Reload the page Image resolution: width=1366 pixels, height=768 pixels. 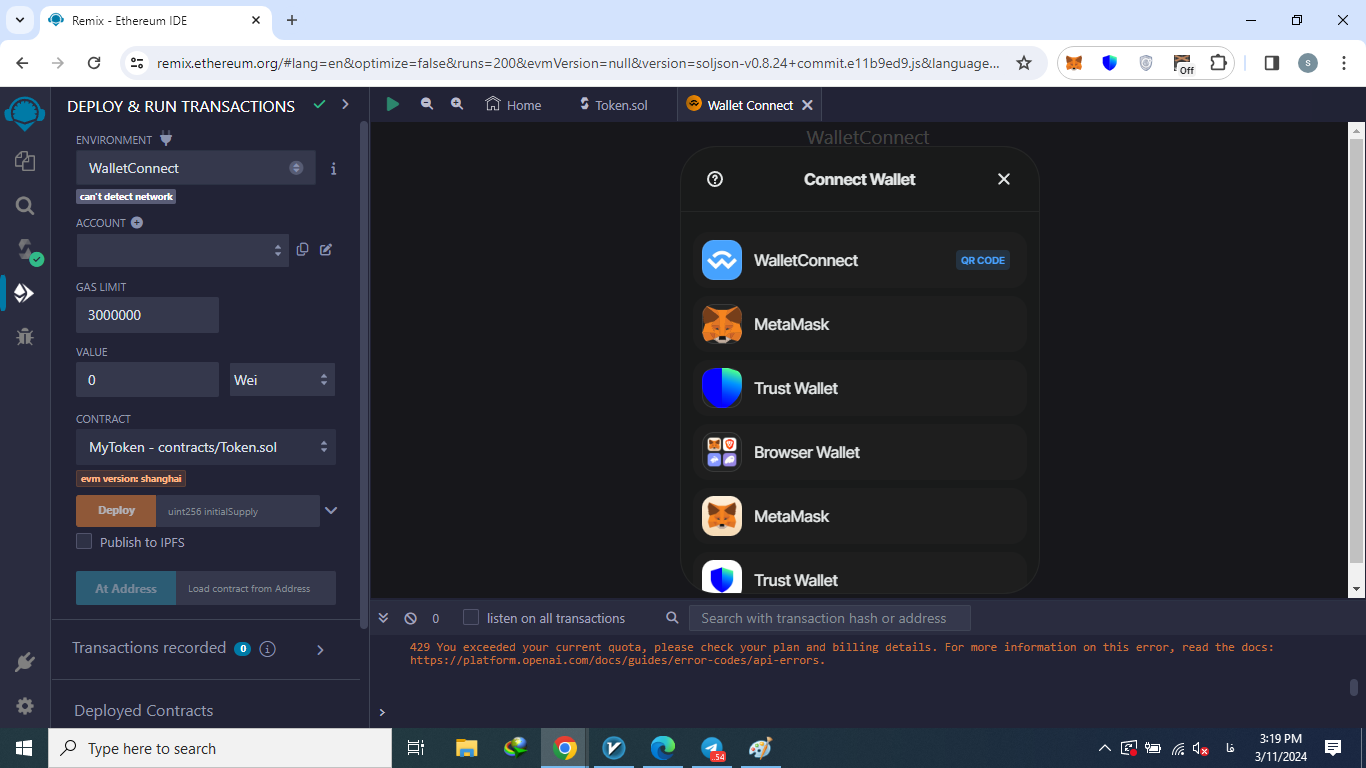coord(94,63)
